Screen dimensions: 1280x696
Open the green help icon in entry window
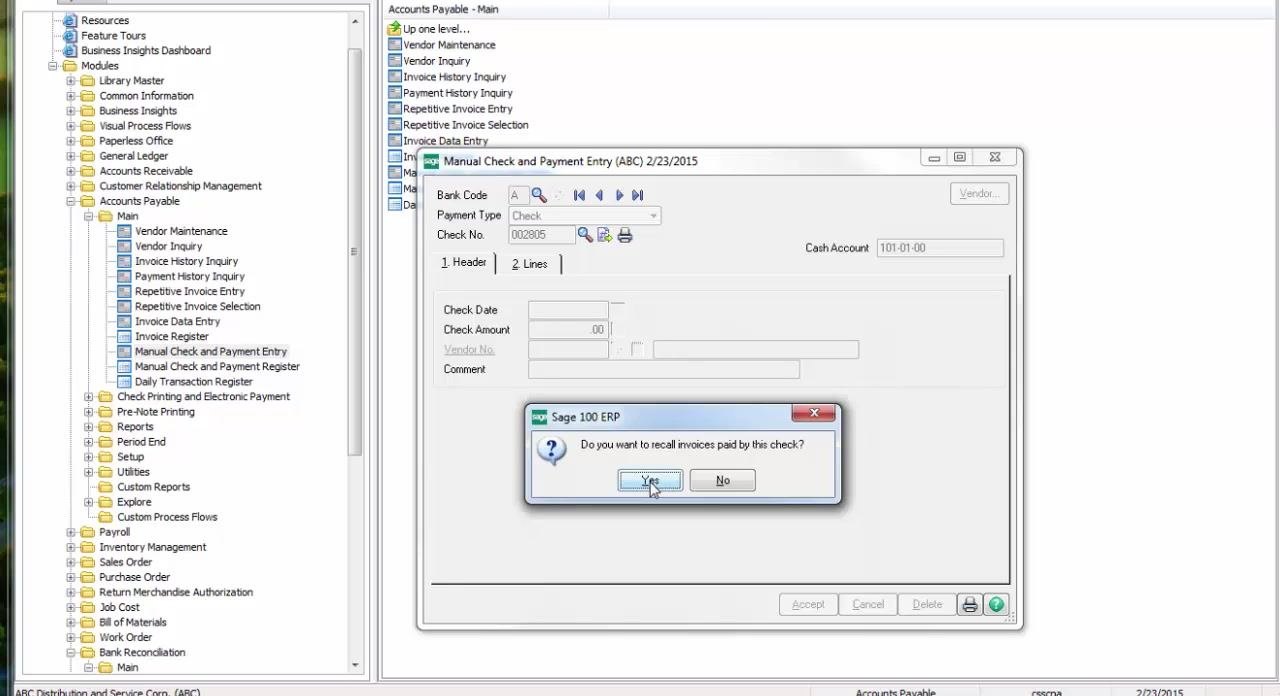tap(996, 604)
